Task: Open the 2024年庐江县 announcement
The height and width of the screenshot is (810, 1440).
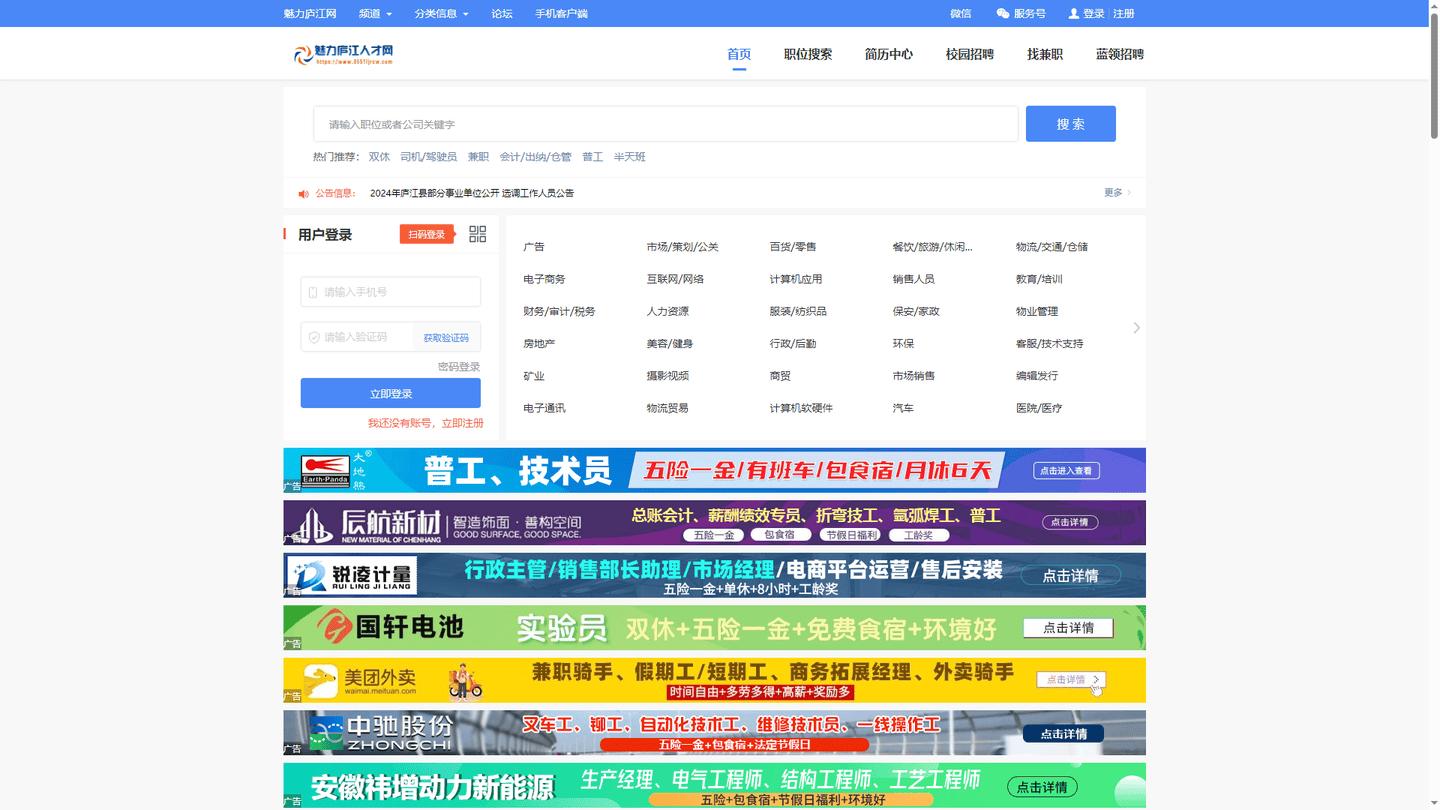Action: 472,193
